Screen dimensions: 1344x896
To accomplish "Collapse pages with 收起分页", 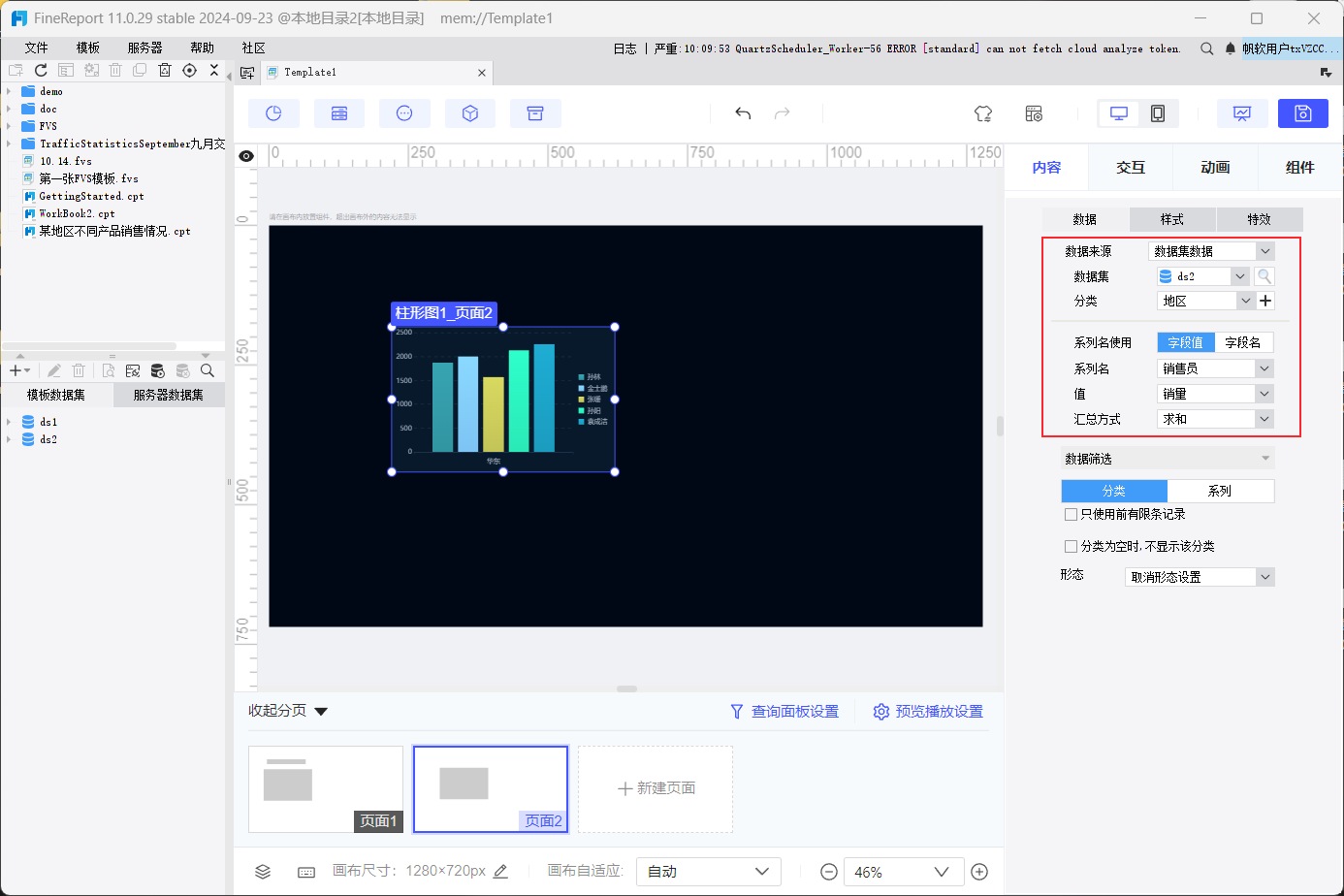I will coord(288,711).
